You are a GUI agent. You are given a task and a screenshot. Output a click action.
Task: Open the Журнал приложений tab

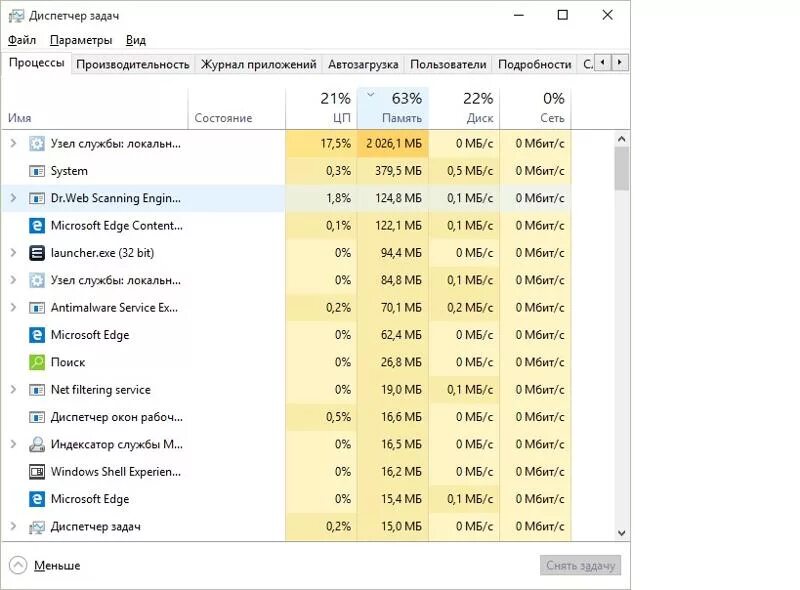pyautogui.click(x=259, y=64)
